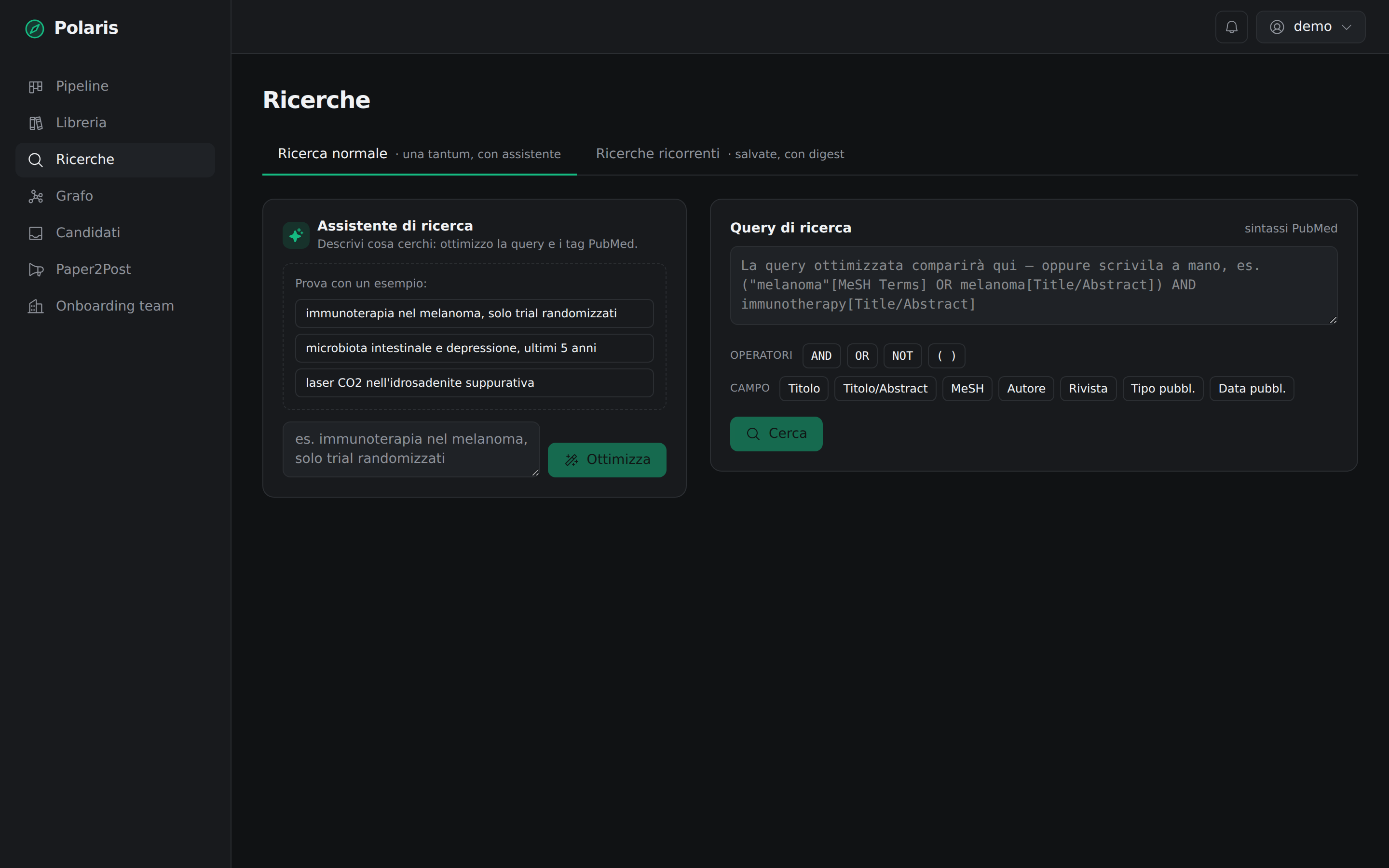Click the Prova con un esempio label
Screen dimensions: 1389x868
[360, 284]
